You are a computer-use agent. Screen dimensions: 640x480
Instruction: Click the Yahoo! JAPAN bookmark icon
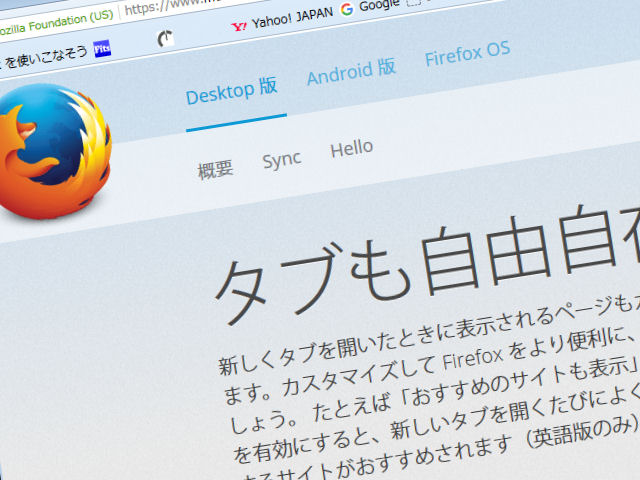point(239,27)
